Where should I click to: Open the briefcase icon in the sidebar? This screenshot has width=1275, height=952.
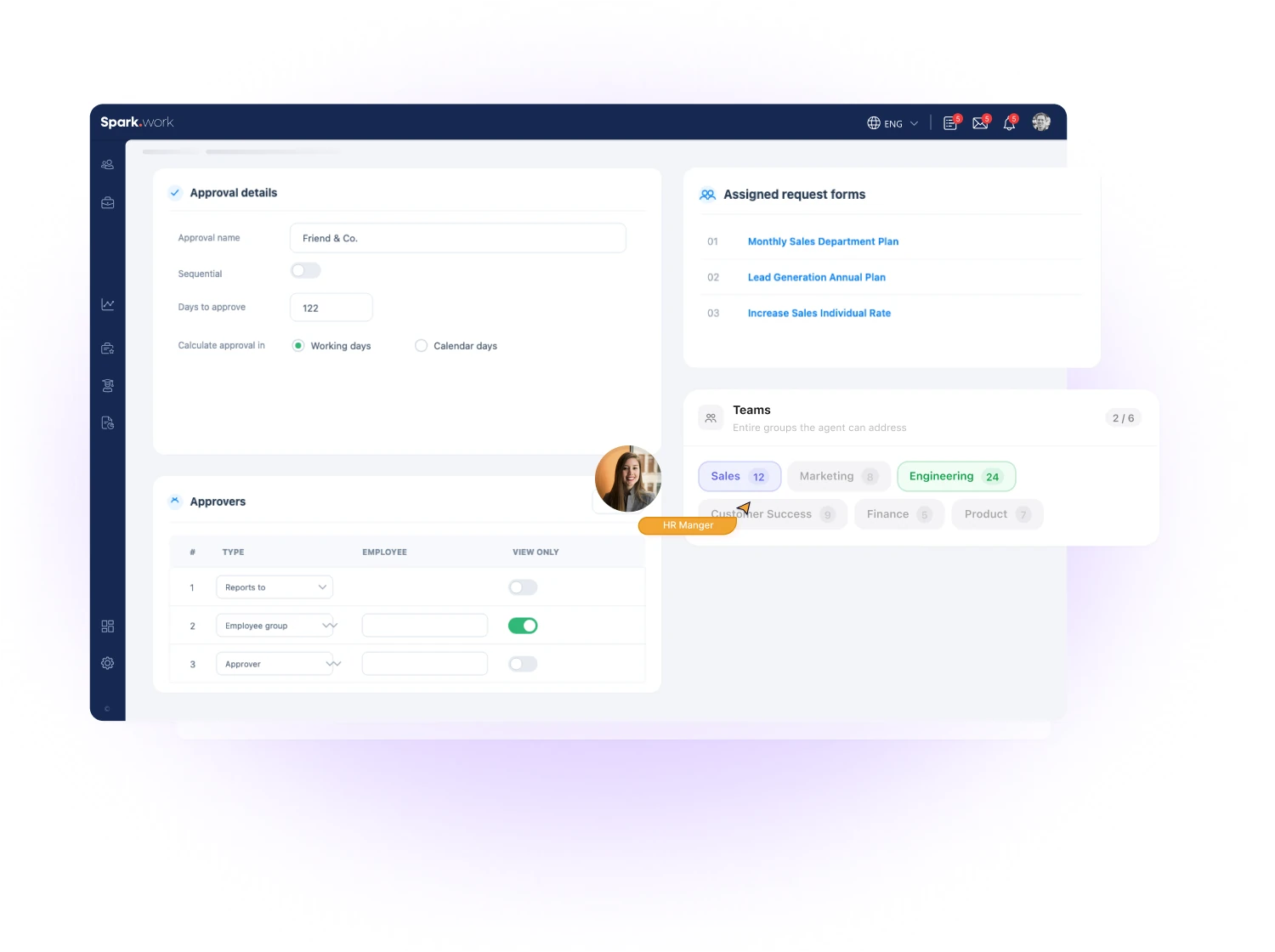[107, 203]
